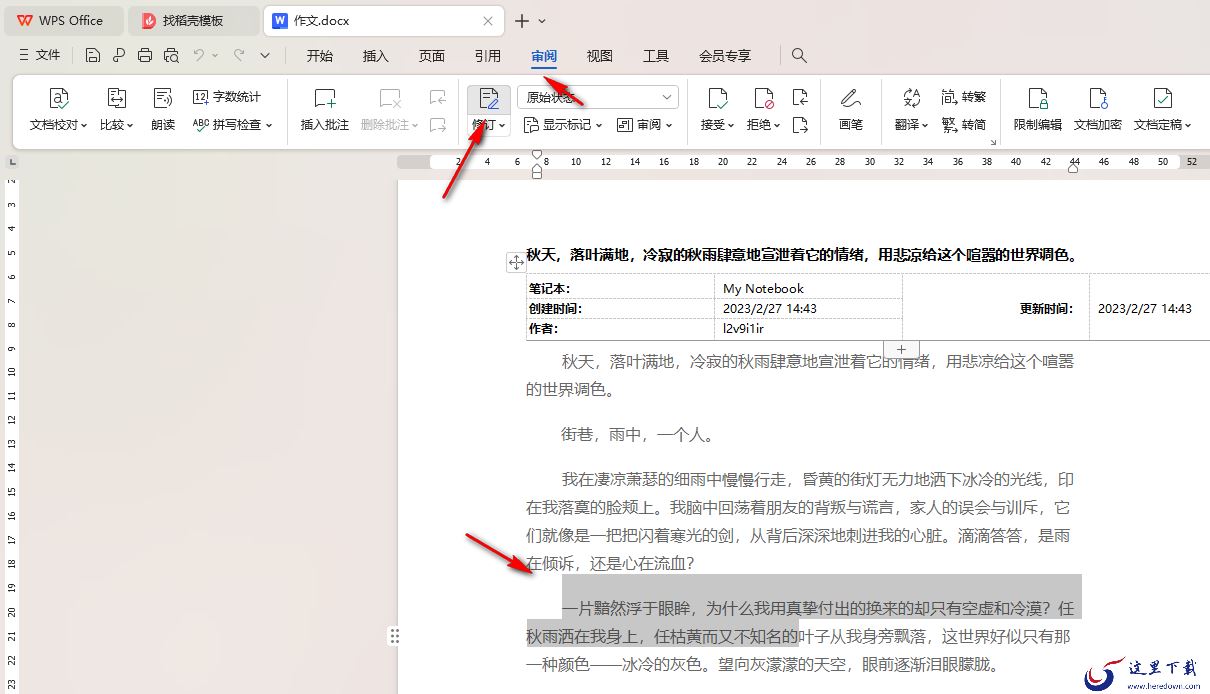
Task: Click the add row plus below table
Action: (x=901, y=350)
